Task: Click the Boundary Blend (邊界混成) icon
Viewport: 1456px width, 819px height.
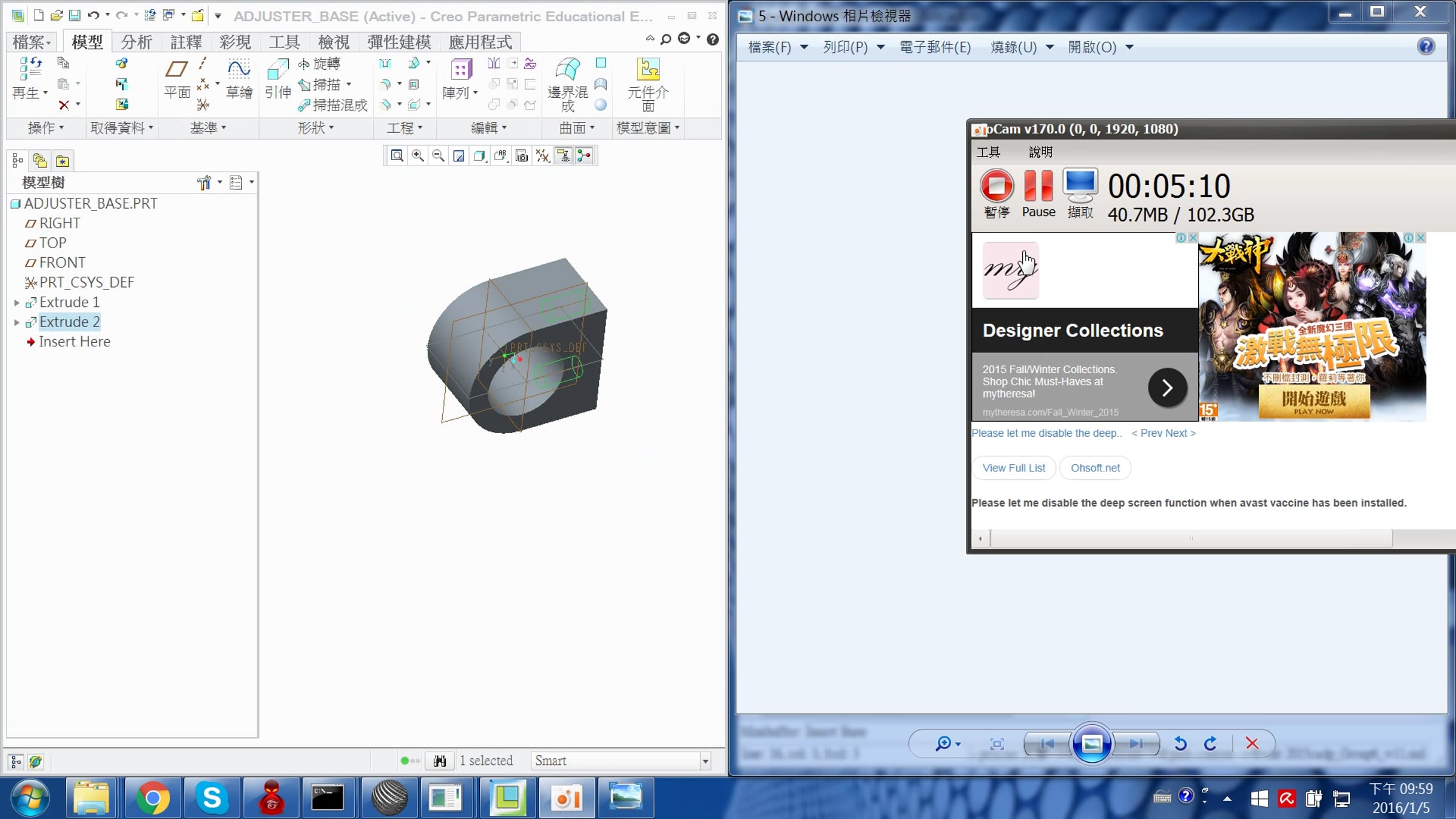Action: pyautogui.click(x=568, y=85)
